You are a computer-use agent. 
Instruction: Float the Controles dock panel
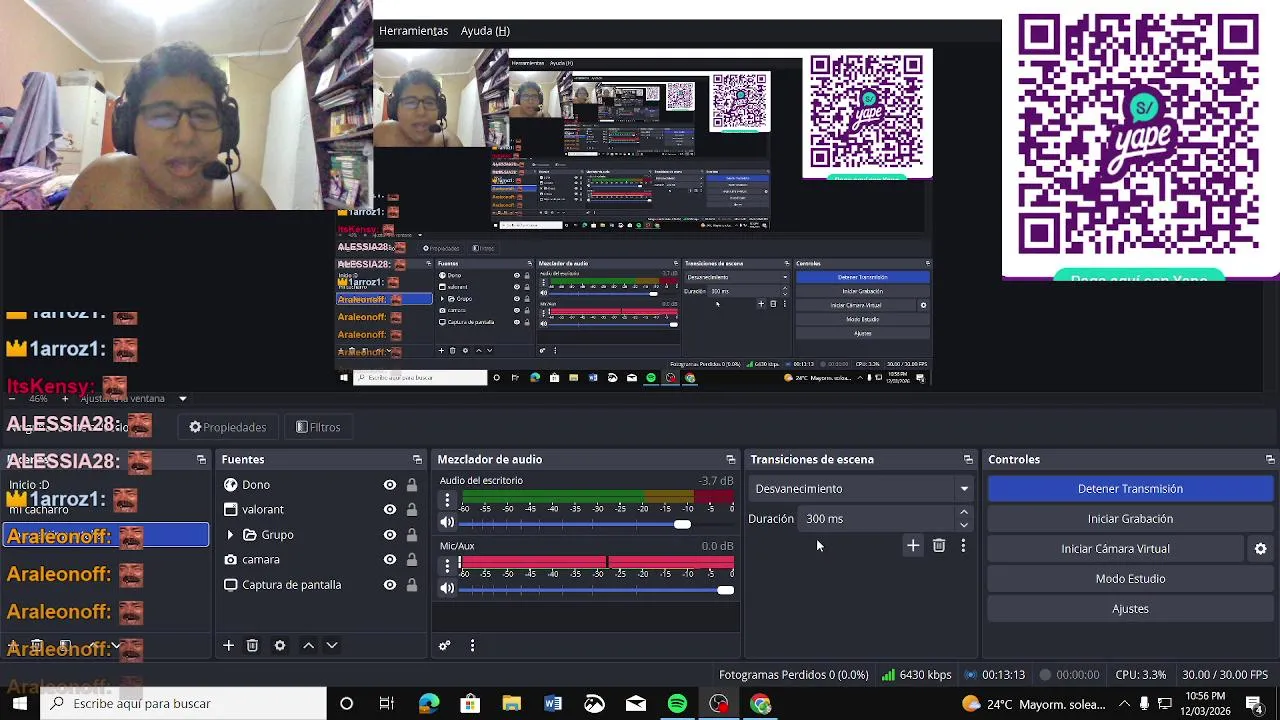tap(1270, 460)
